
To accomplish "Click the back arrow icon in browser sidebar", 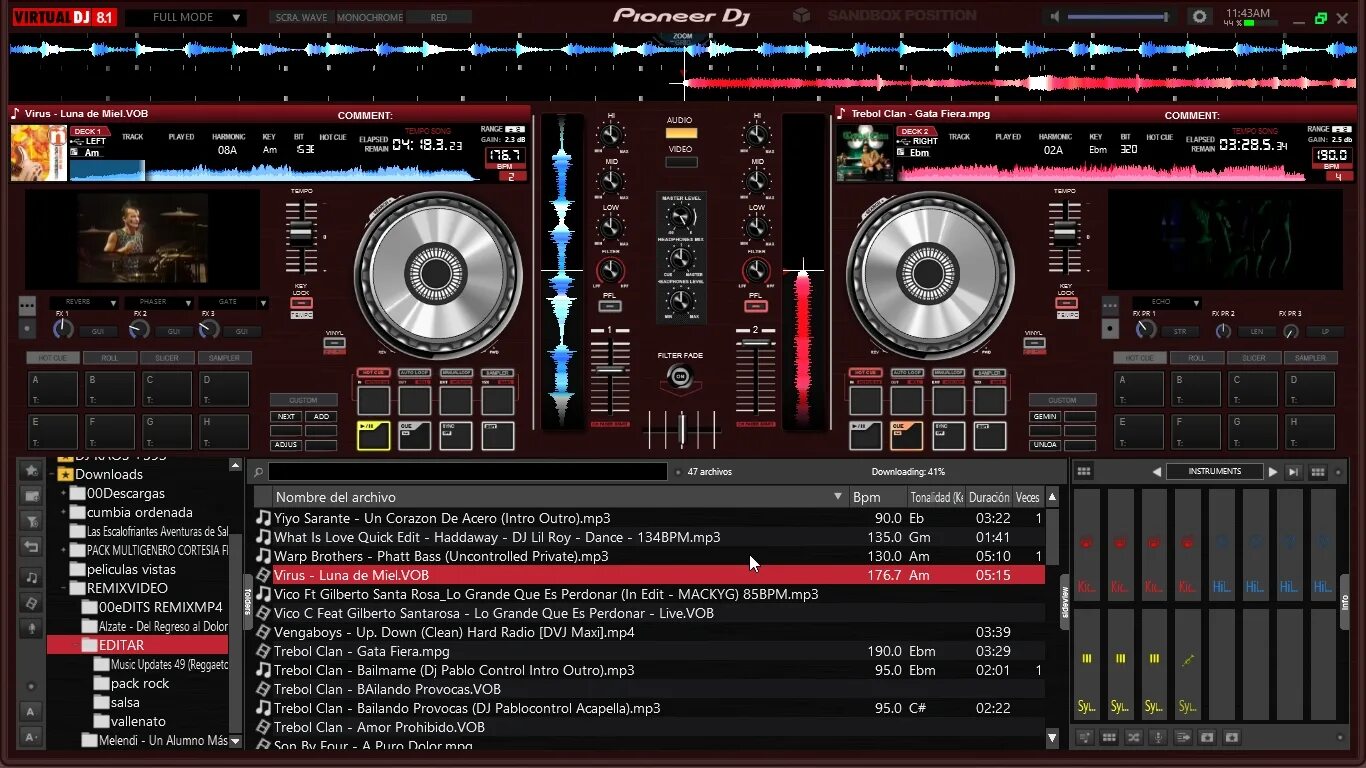I will [x=31, y=546].
